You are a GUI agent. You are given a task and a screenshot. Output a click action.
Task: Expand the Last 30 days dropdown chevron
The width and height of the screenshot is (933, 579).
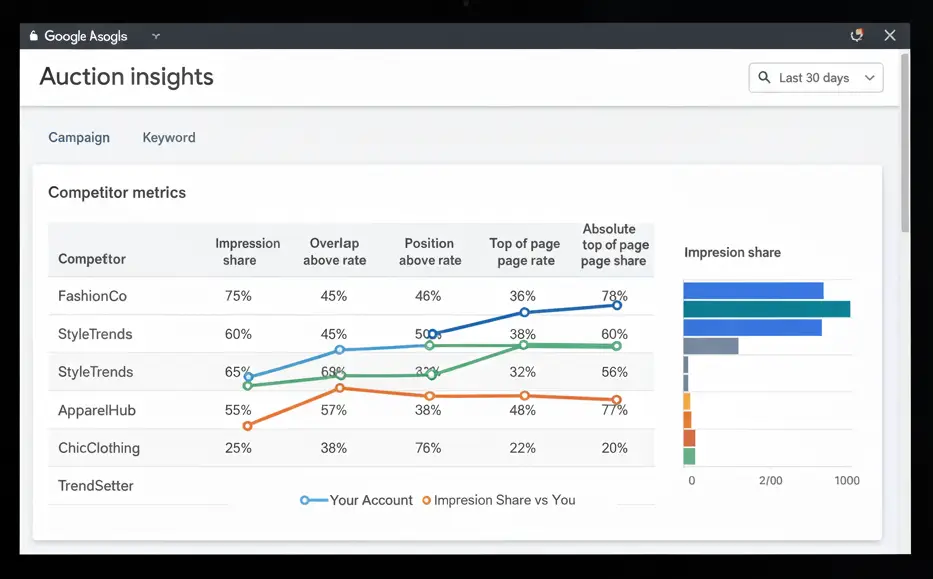click(x=869, y=78)
